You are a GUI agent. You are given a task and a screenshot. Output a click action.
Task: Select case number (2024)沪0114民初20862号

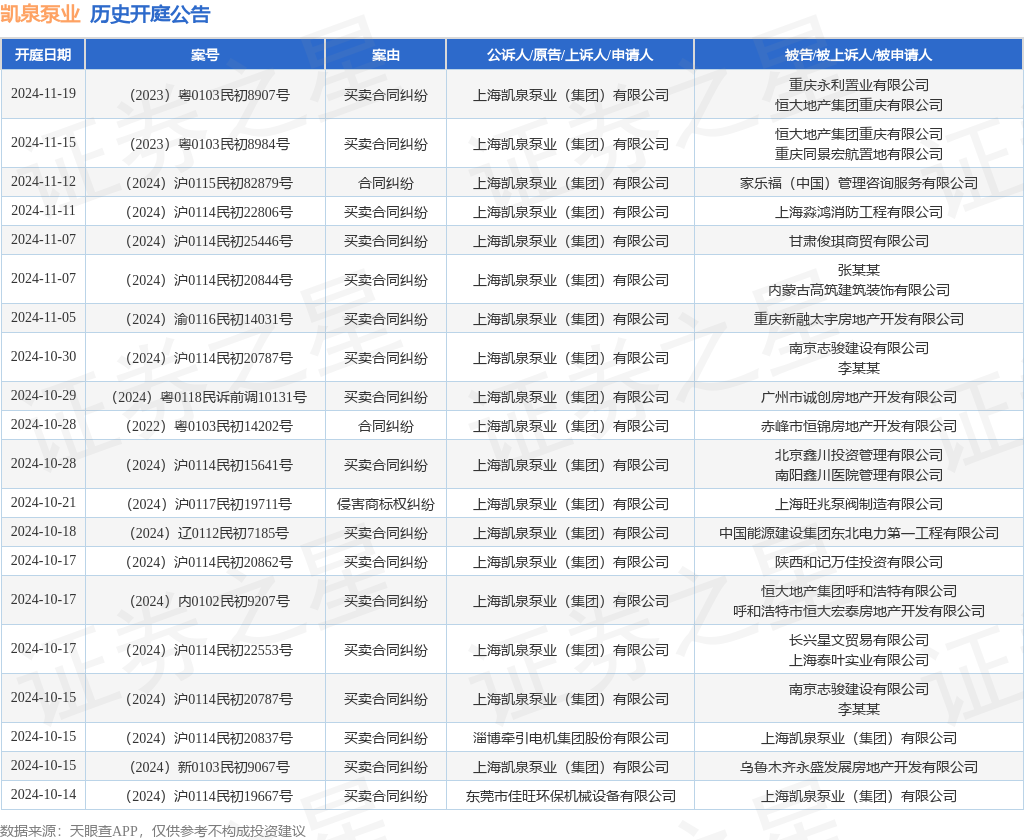pos(209,562)
